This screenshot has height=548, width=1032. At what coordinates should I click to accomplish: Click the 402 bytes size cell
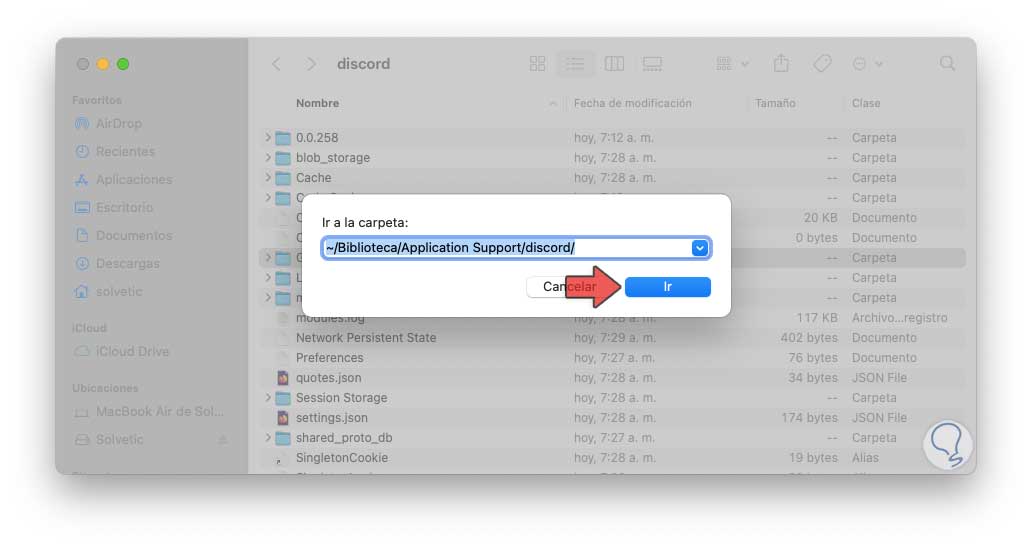809,337
